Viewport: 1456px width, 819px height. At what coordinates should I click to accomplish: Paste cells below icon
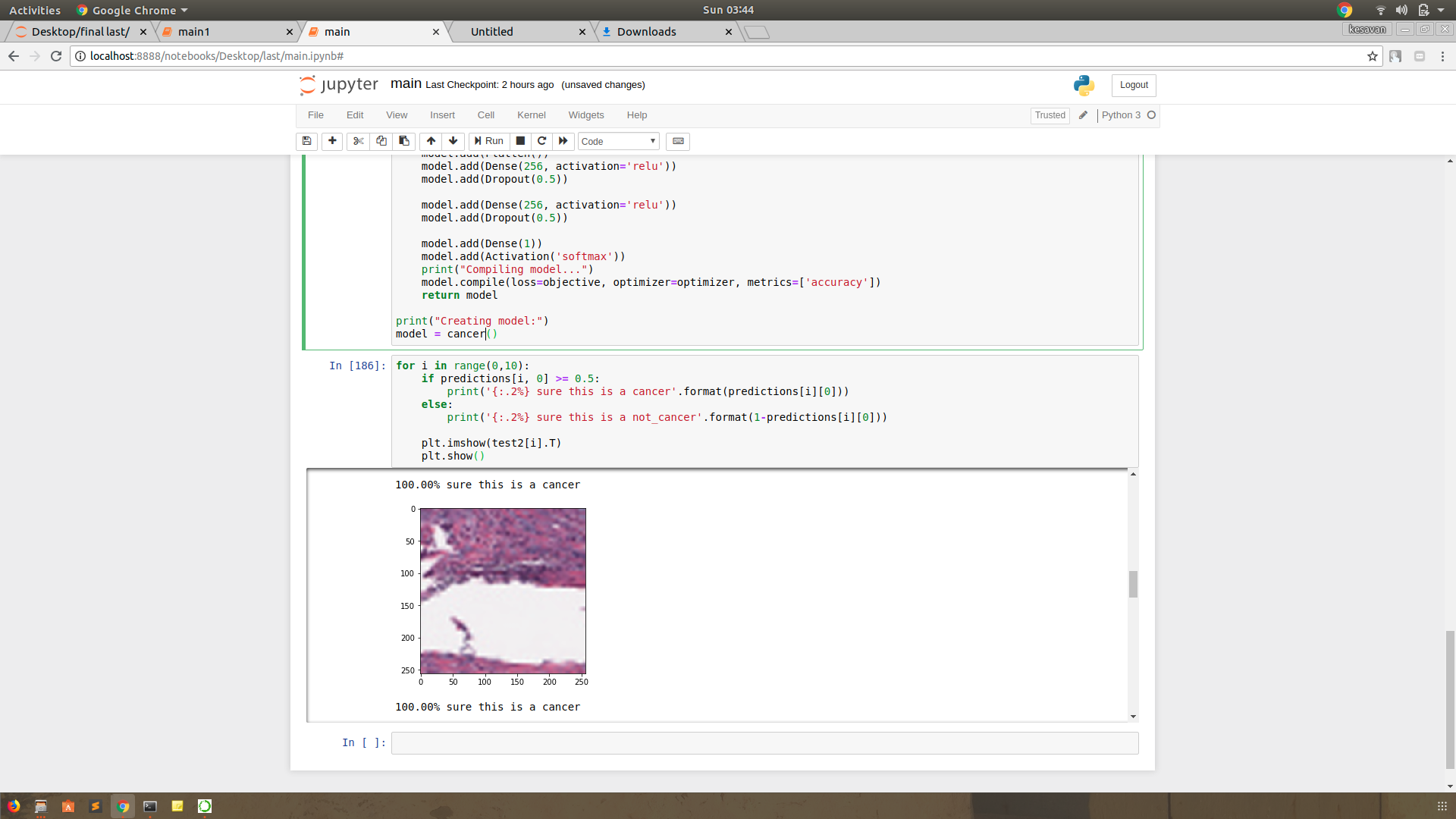pos(404,141)
